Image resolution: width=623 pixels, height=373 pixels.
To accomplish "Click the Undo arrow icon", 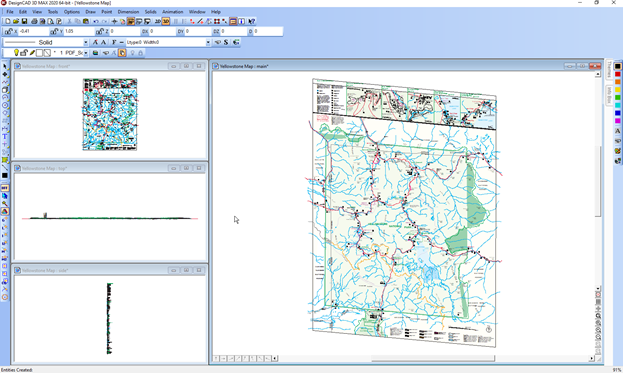I will [x=96, y=21].
